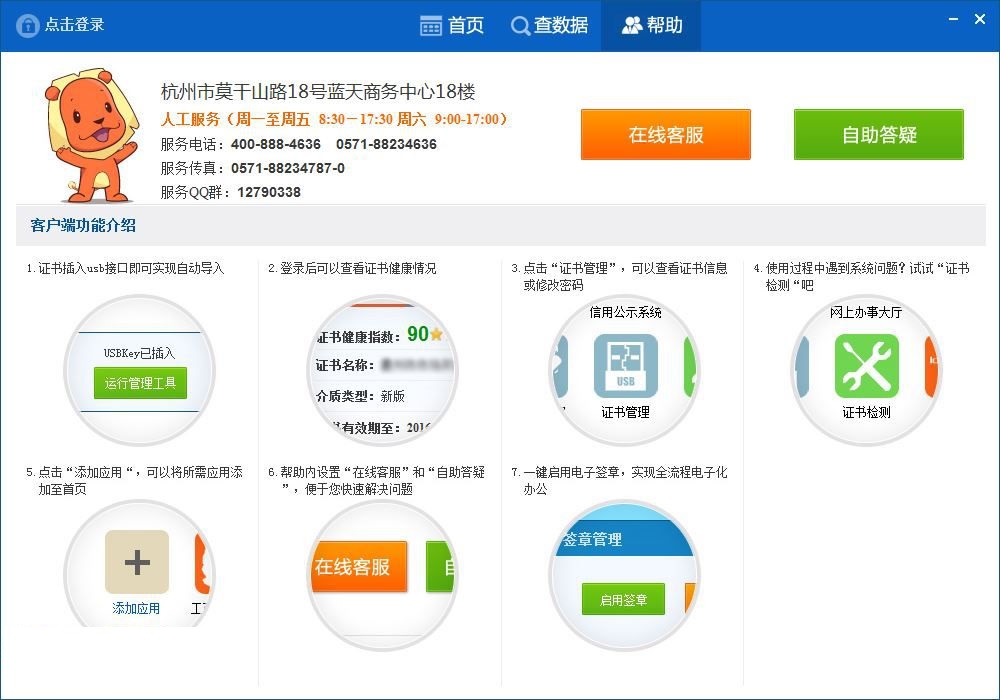The width and height of the screenshot is (1000, 700).
Task: Click 在线客服 button in feature six
Action: pyautogui.click(x=358, y=565)
